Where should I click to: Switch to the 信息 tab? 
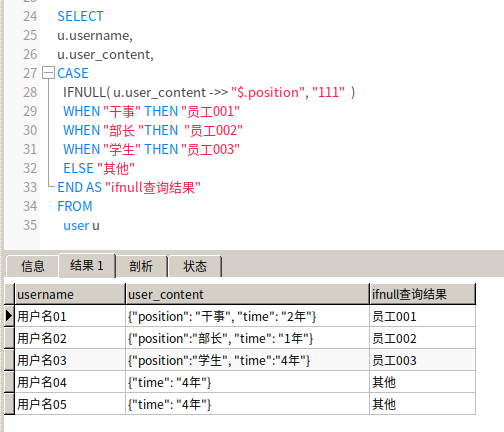[x=33, y=266]
